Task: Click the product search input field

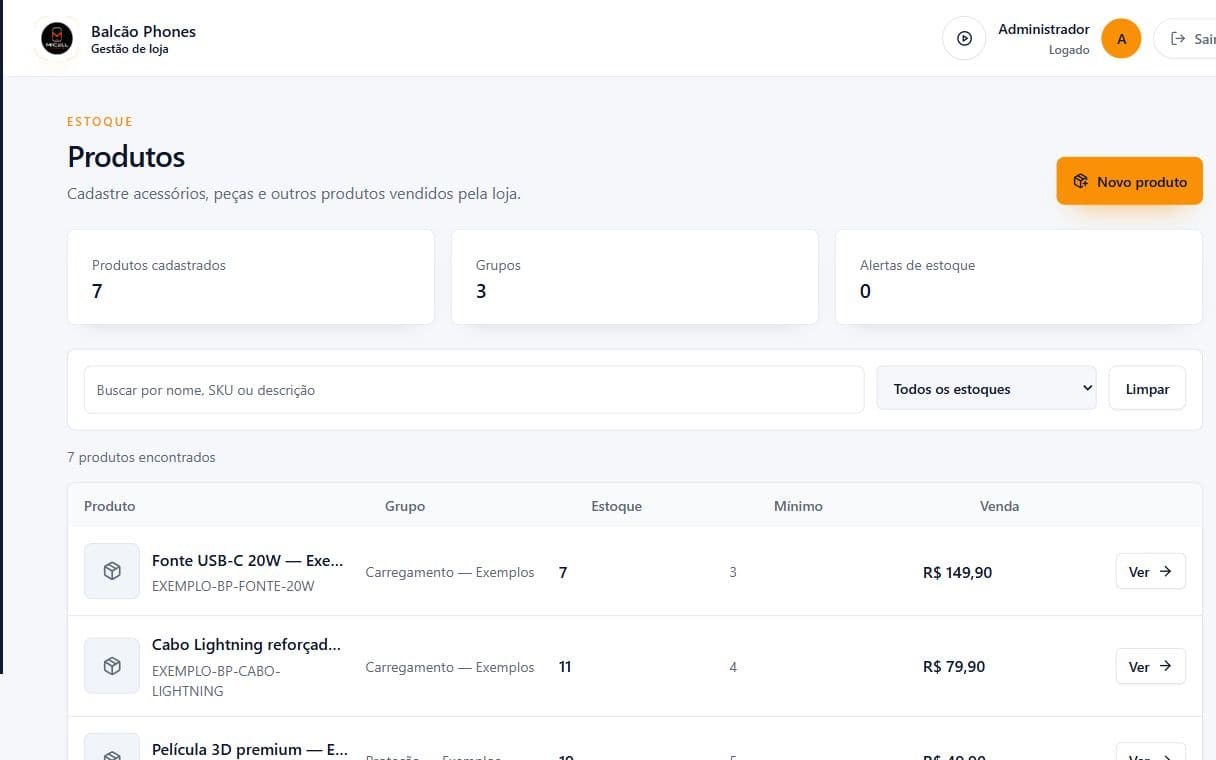Action: pos(474,390)
